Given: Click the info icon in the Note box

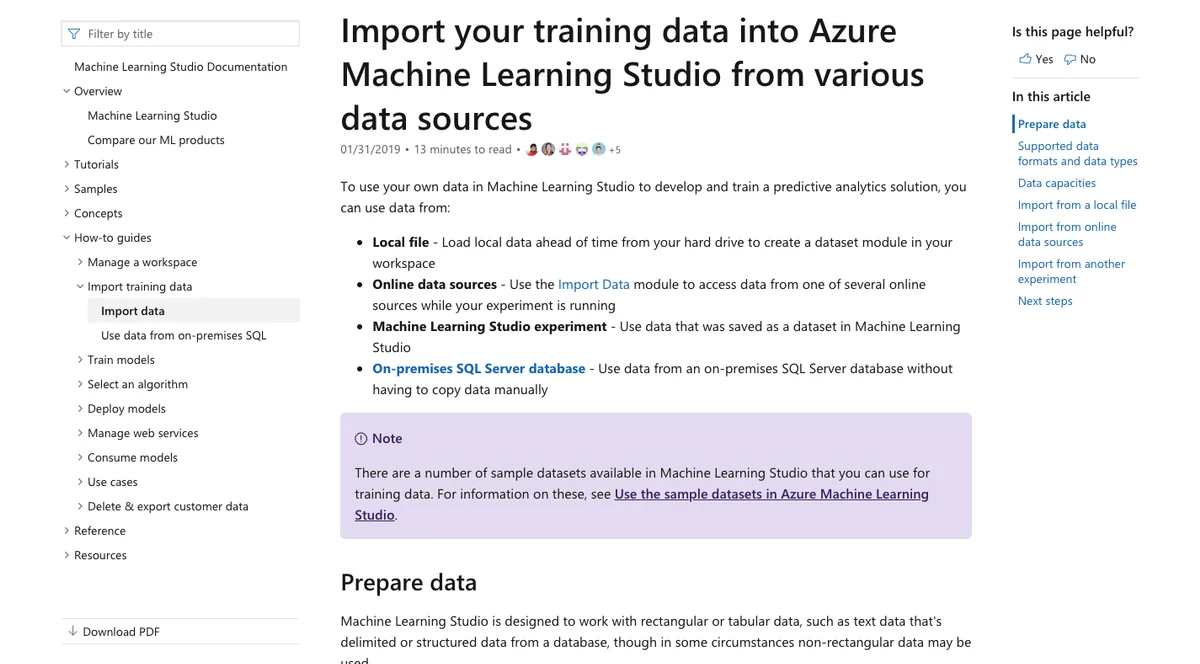Looking at the screenshot, I should pos(363,438).
